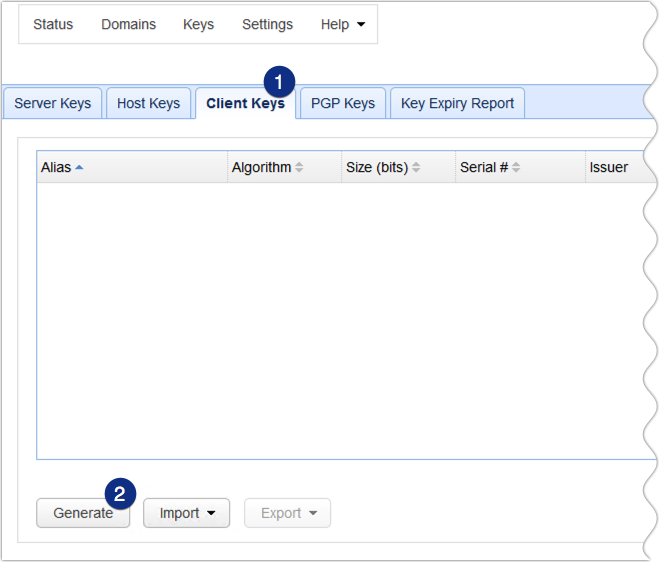Click the empty client keys table area
Viewport: 659px width, 562px height.
(335, 320)
